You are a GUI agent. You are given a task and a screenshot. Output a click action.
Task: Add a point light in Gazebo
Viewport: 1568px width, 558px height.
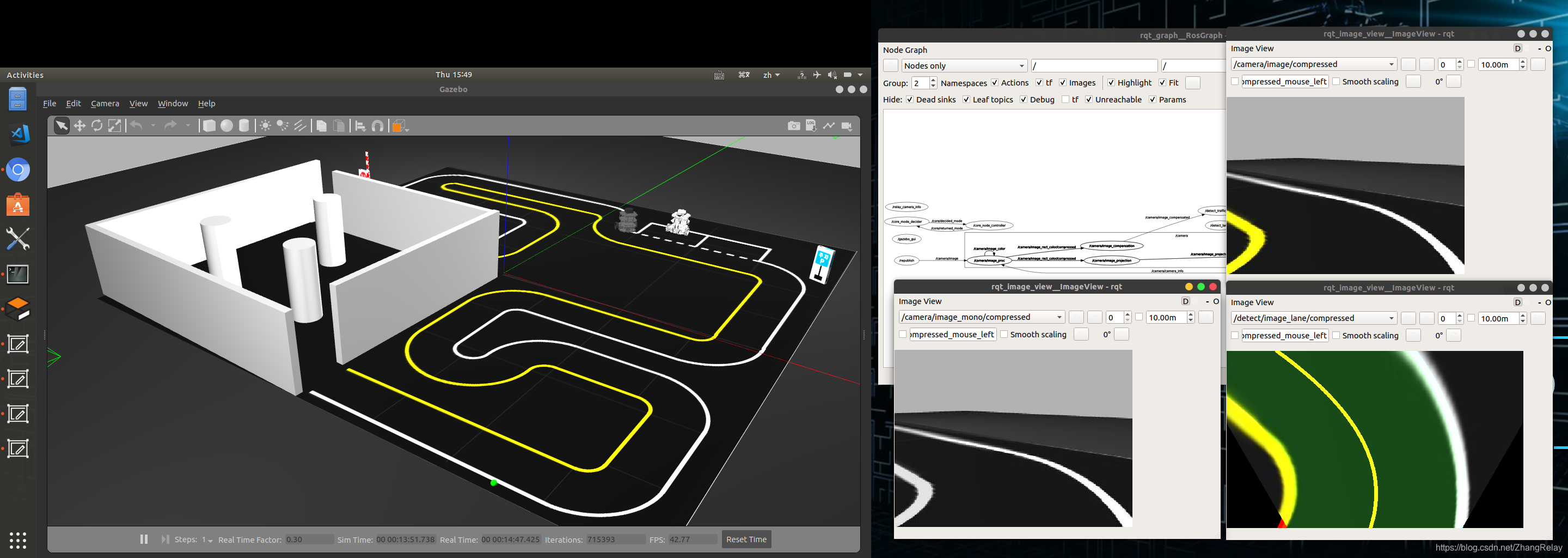(x=265, y=125)
